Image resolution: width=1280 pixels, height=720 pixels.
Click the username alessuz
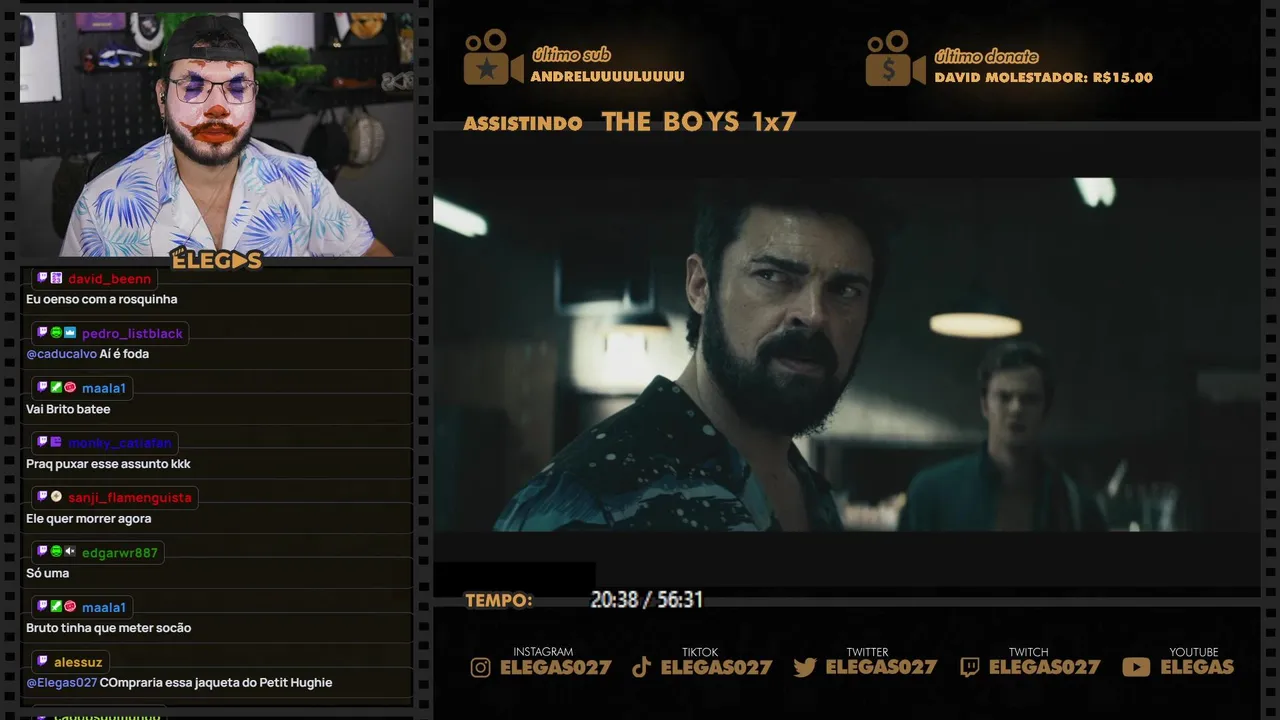click(x=78, y=662)
